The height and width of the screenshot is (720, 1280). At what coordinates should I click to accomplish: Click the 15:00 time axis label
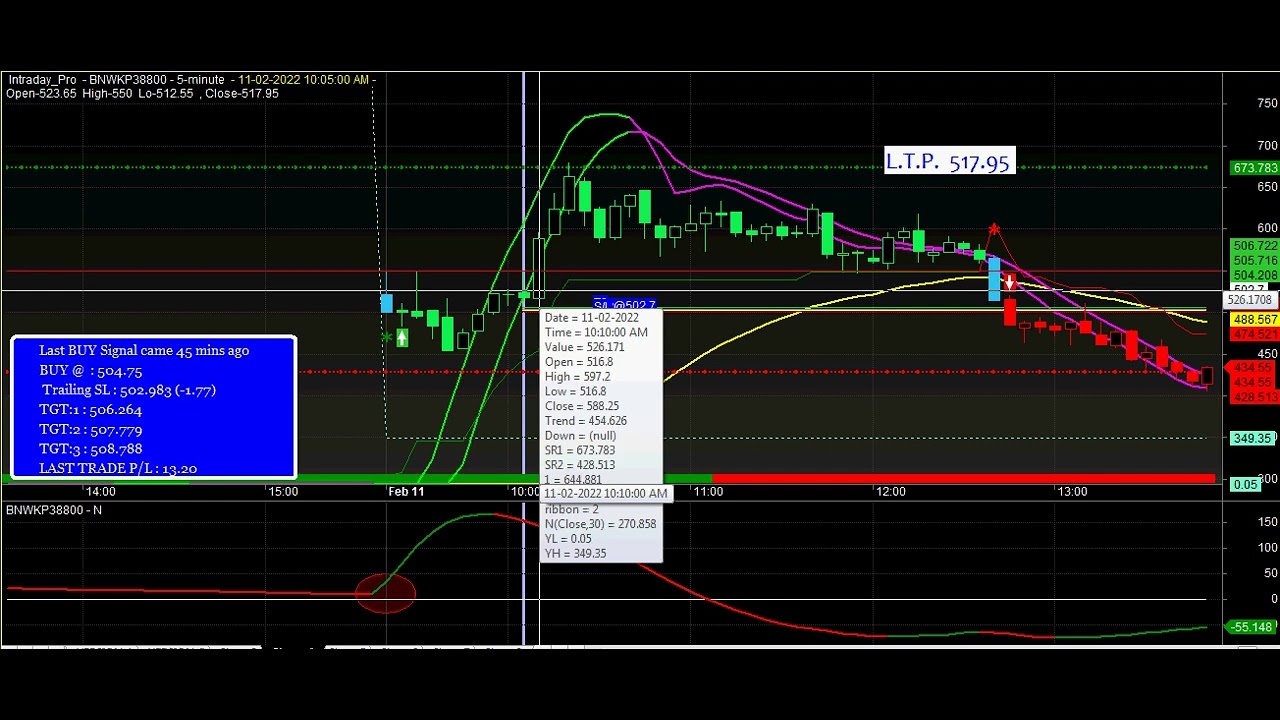282,492
